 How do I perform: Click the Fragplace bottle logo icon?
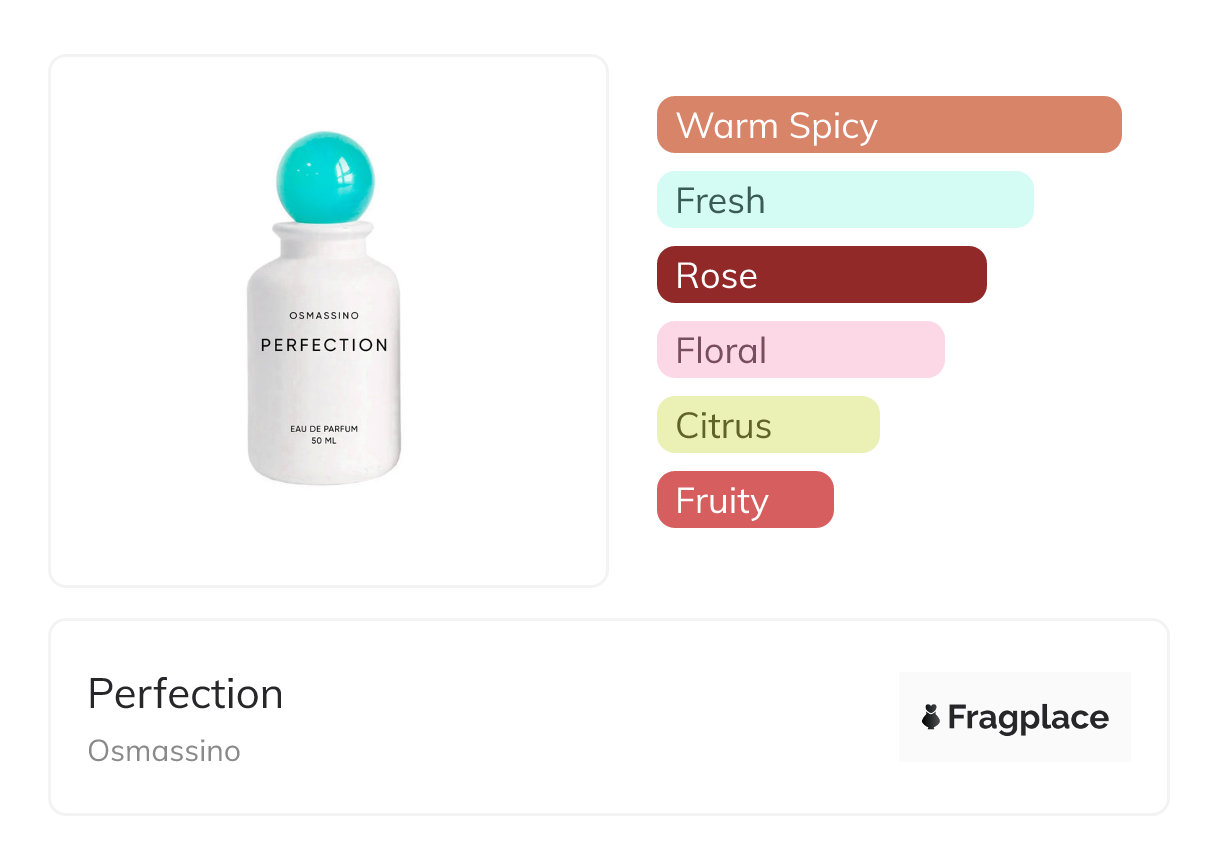(x=931, y=717)
